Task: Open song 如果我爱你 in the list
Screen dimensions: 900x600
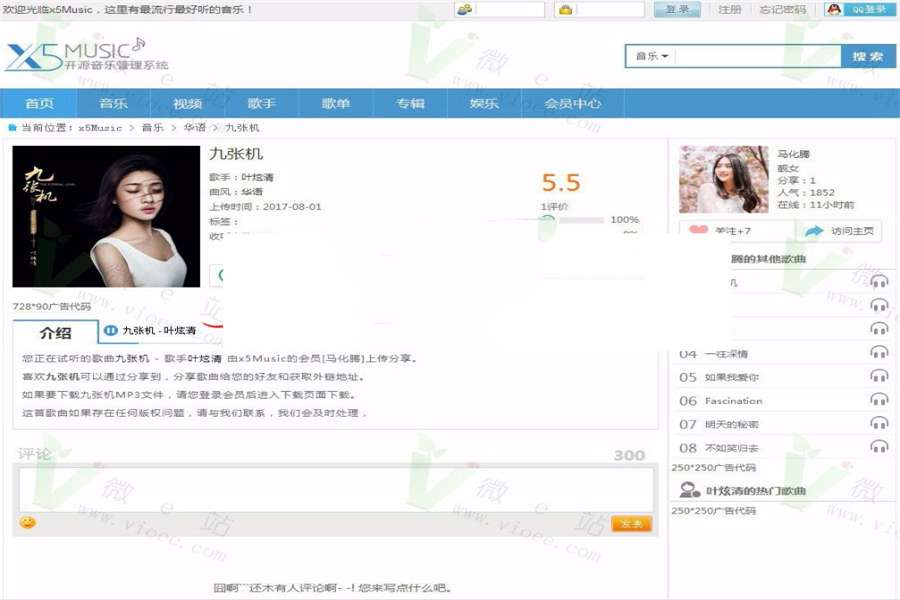Action: [x=732, y=377]
